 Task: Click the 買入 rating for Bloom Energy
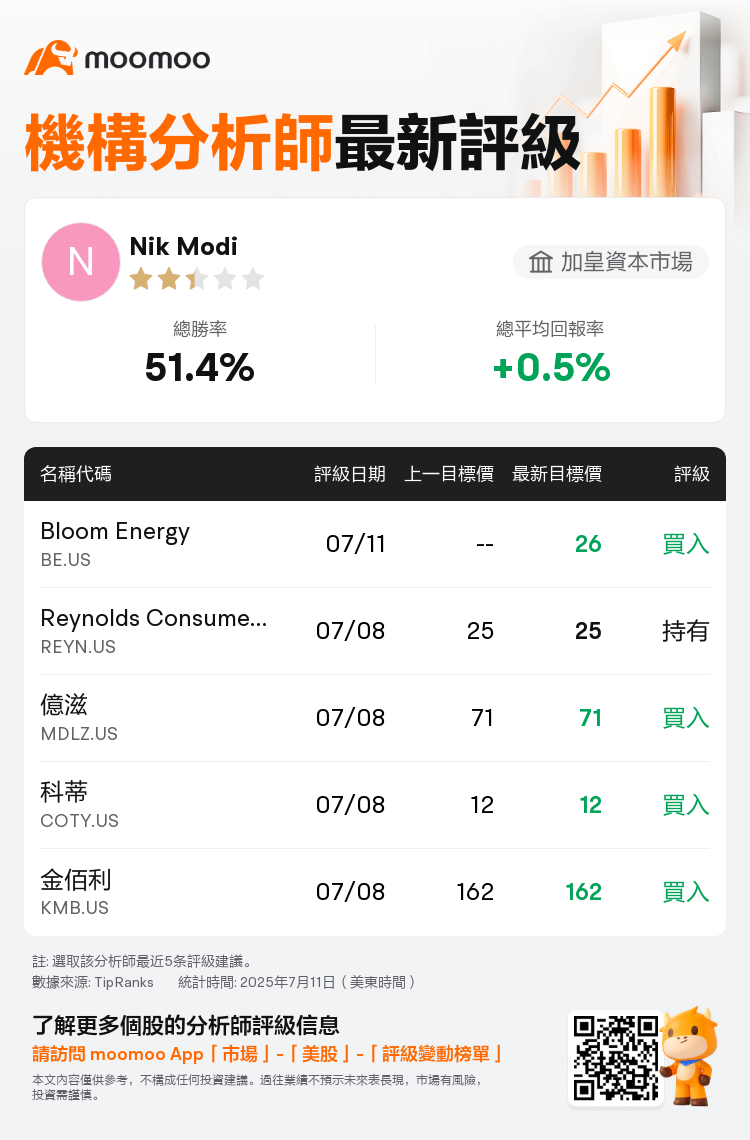(x=685, y=544)
